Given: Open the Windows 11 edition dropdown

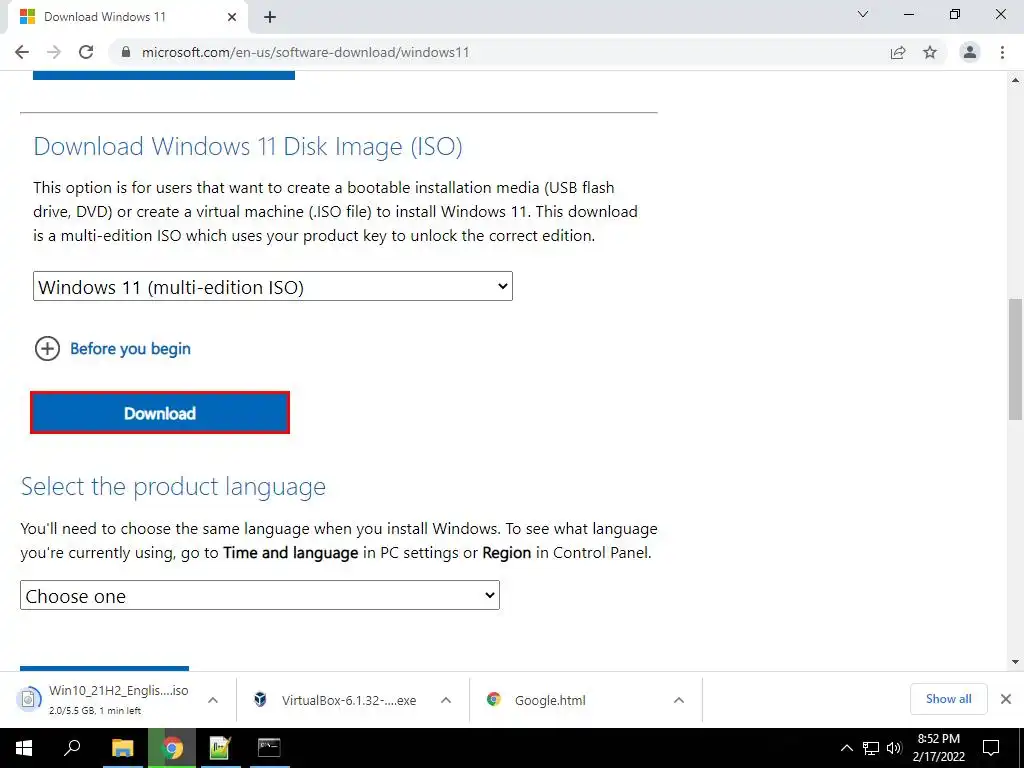Looking at the screenshot, I should pyautogui.click(x=273, y=287).
